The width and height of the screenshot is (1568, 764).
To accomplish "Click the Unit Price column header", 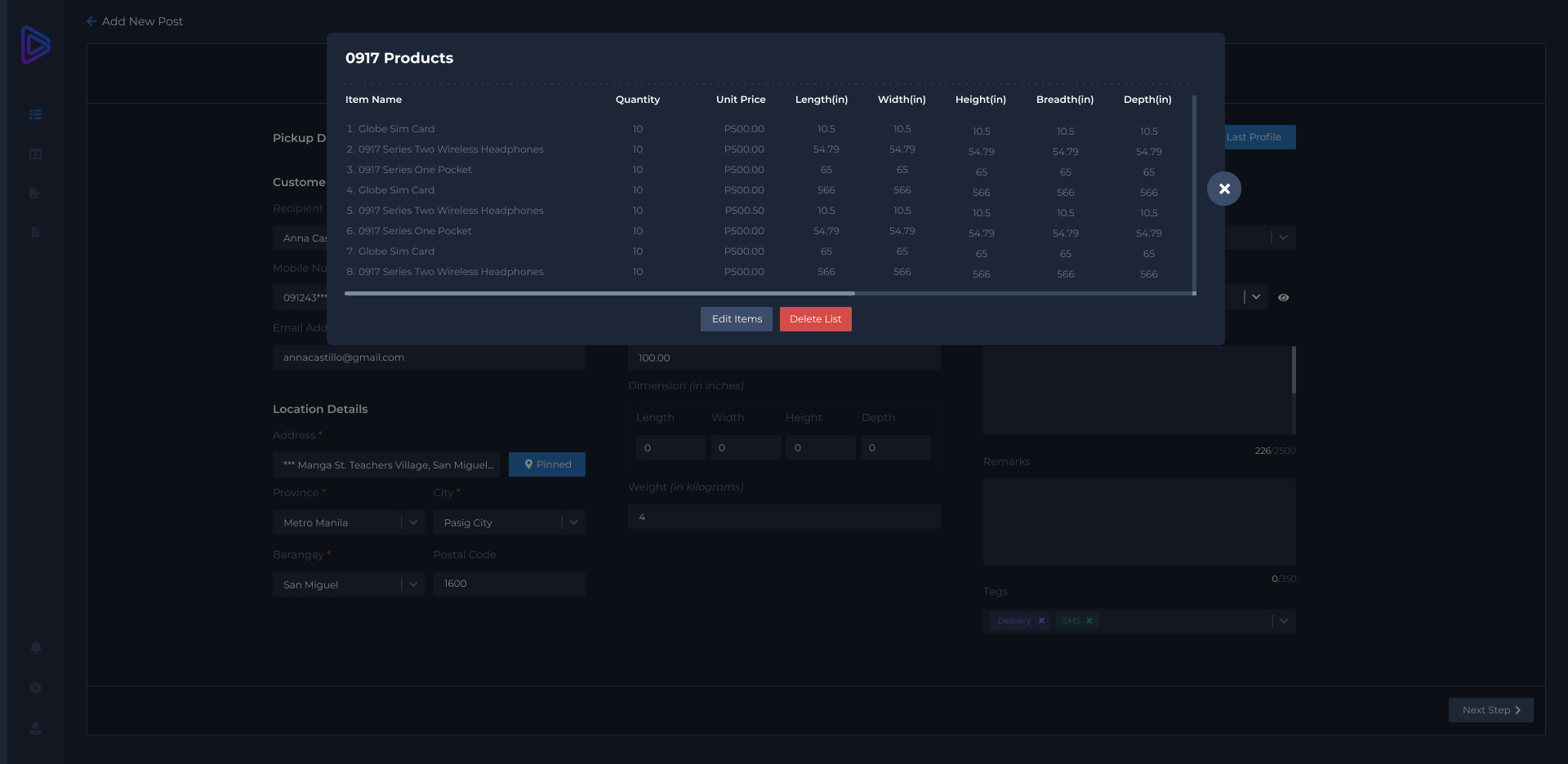I will (741, 100).
